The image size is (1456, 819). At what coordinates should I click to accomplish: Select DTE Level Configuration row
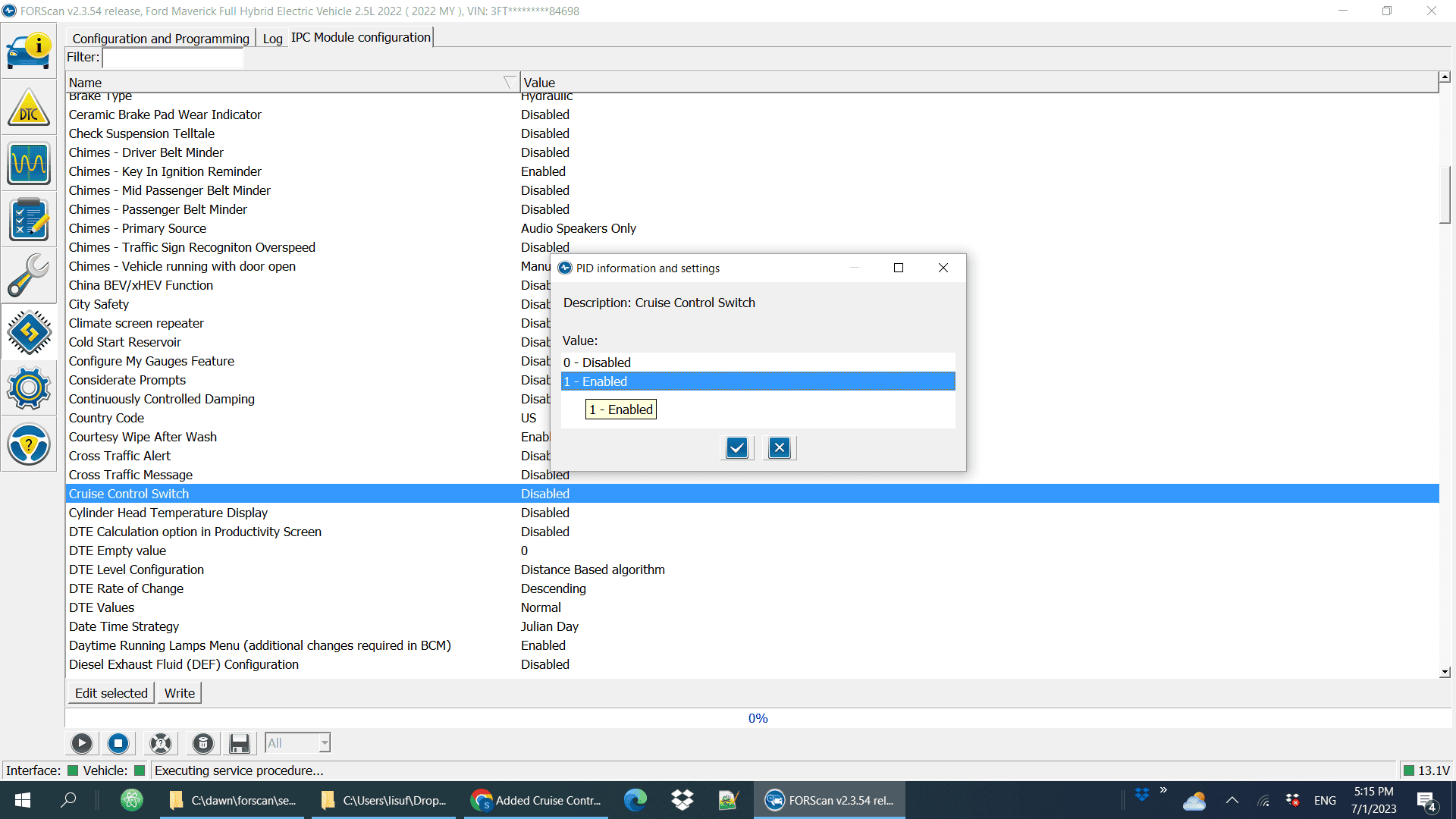pyautogui.click(x=752, y=570)
